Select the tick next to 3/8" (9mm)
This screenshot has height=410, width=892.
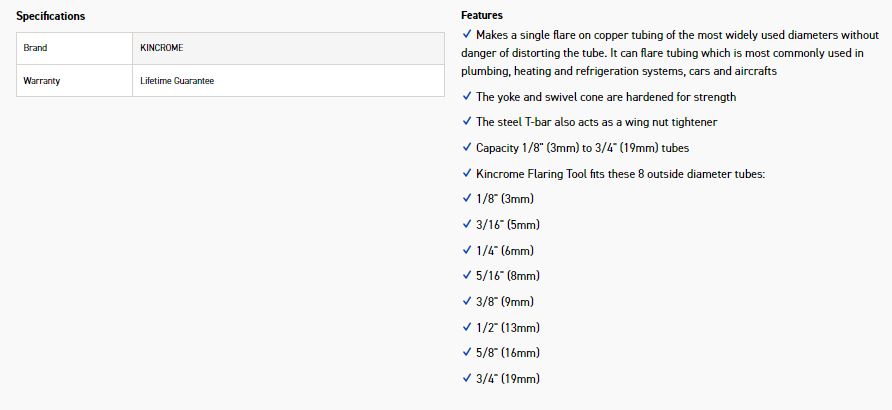[467, 301]
